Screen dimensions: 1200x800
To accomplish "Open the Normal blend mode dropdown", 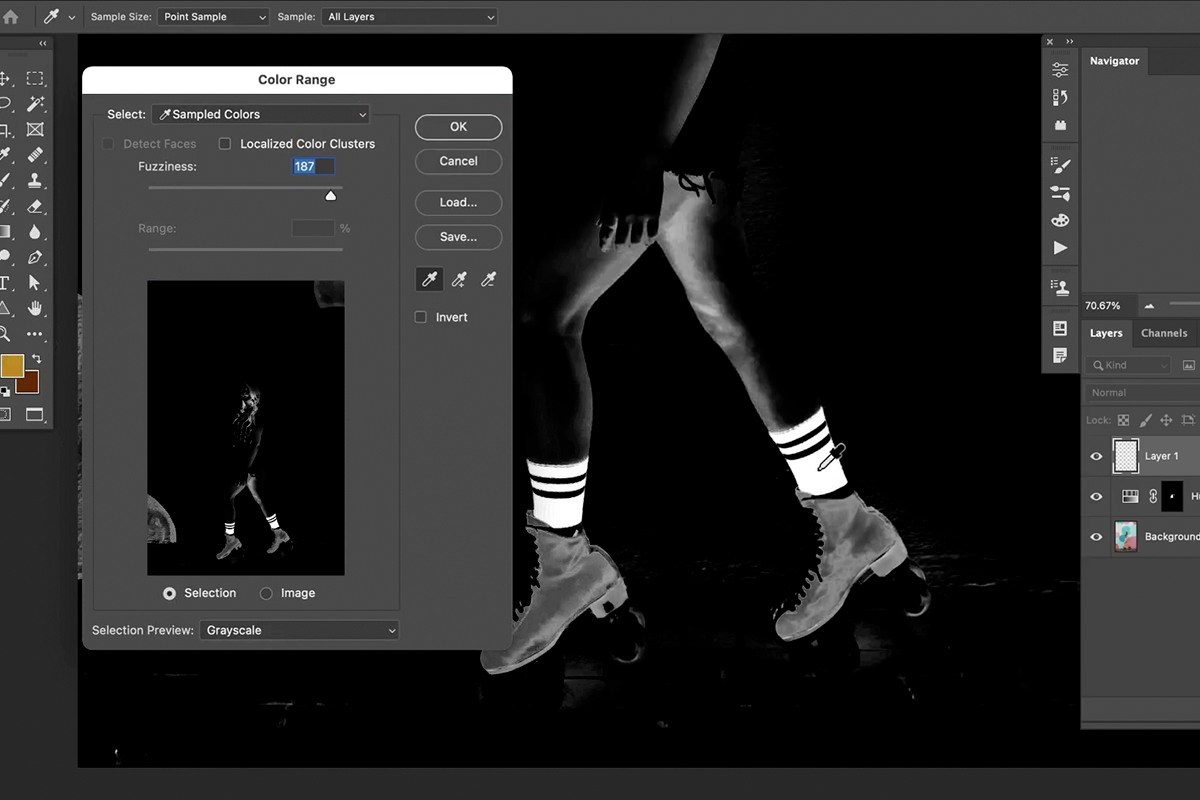I will point(1143,393).
